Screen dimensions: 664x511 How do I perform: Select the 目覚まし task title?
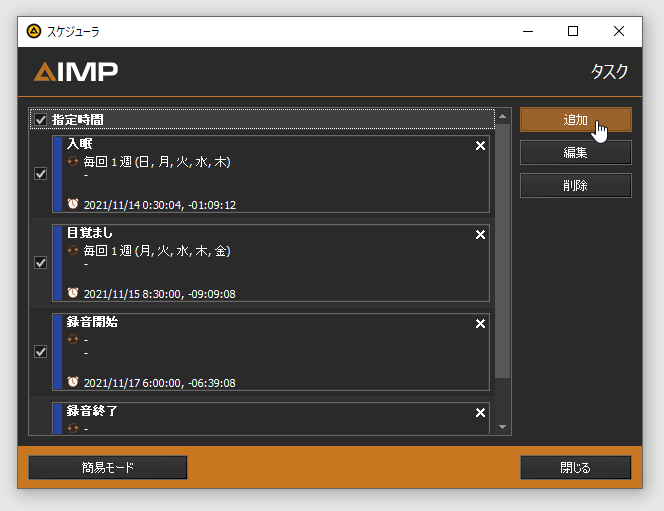pos(90,233)
